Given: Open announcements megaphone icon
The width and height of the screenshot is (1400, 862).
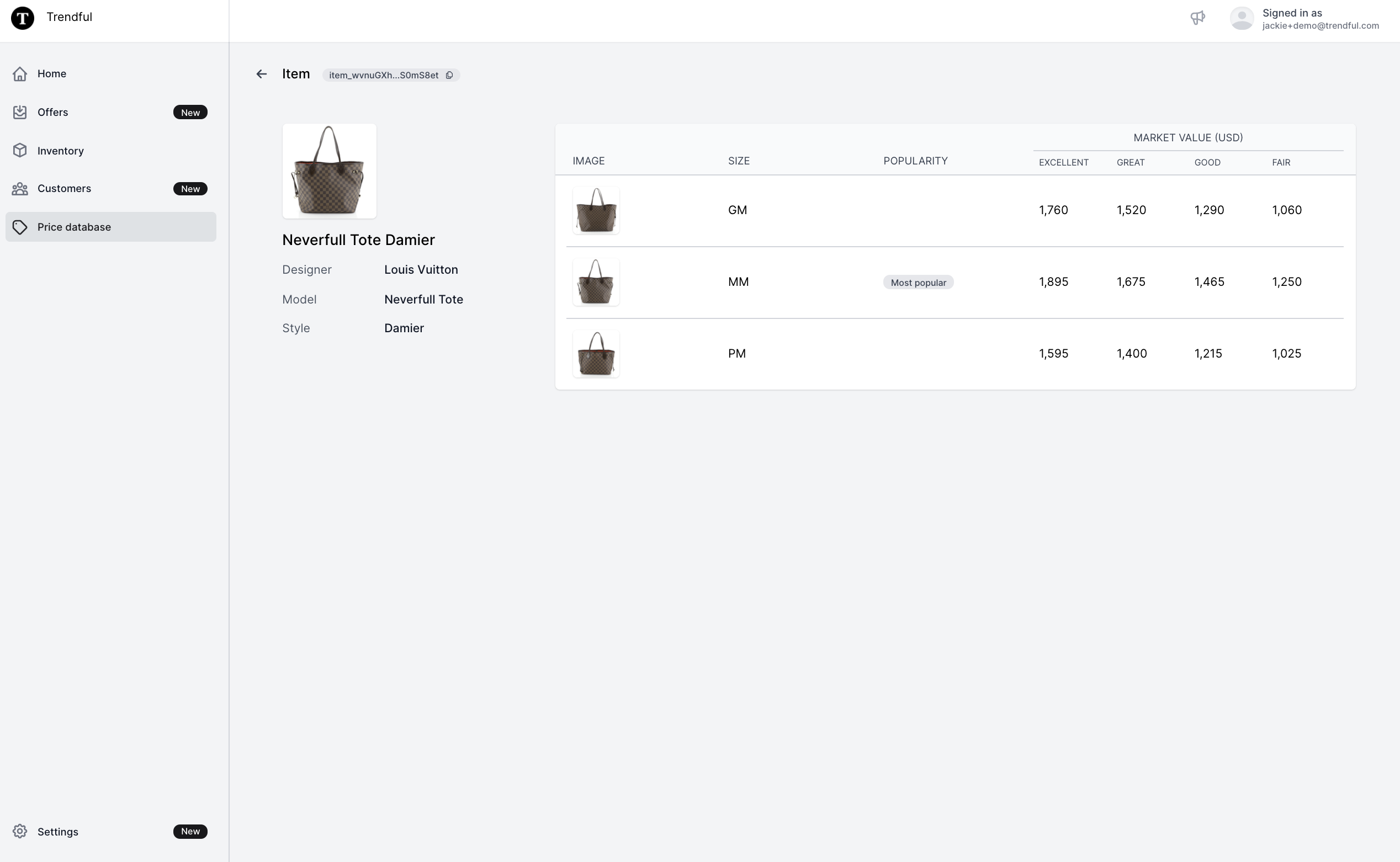Looking at the screenshot, I should (x=1197, y=18).
